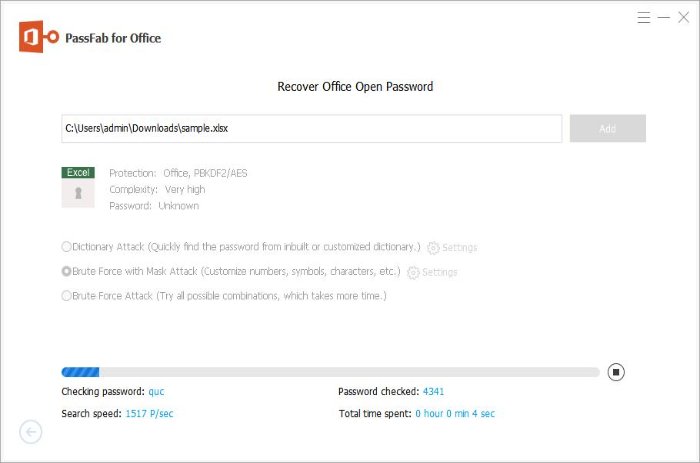Screen dimensions: 700x463
Task: Click the 'PassFab for Office' title text
Action: tap(113, 38)
